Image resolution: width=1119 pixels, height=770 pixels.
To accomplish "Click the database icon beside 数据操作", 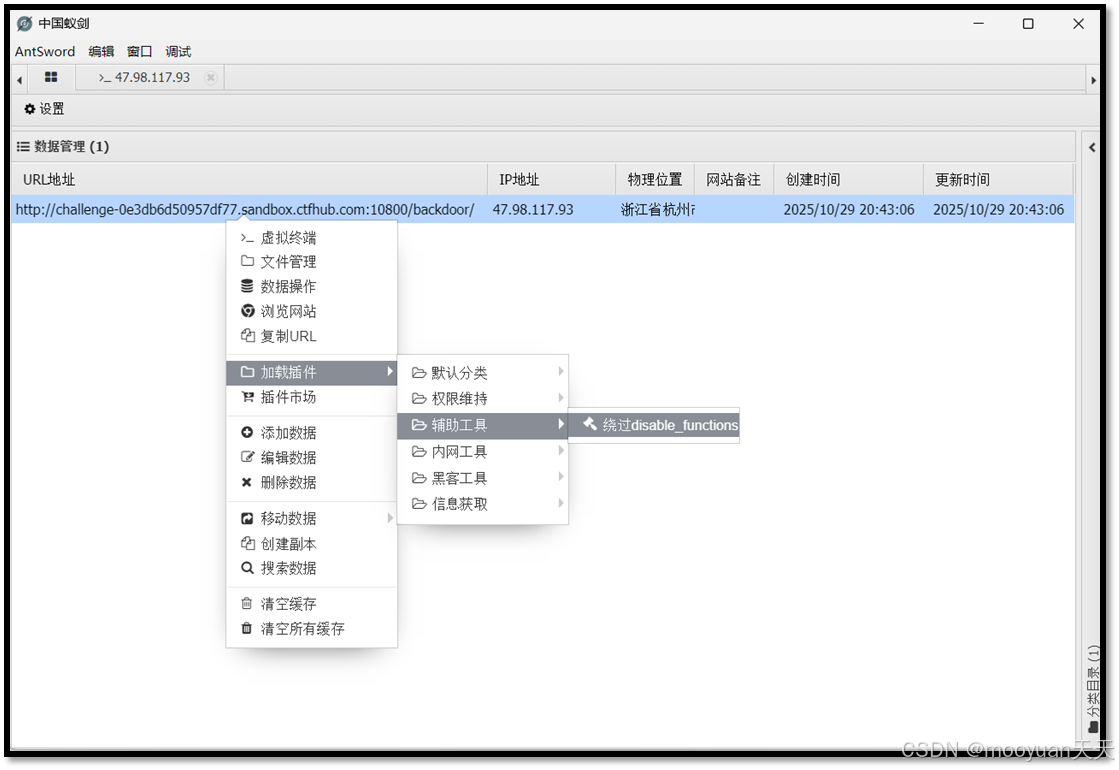I will [x=247, y=286].
